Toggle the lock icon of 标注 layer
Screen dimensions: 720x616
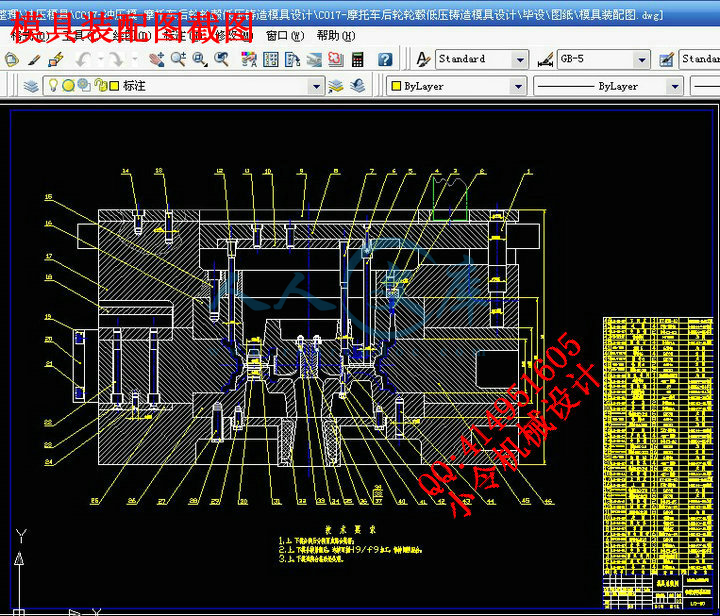point(100,85)
